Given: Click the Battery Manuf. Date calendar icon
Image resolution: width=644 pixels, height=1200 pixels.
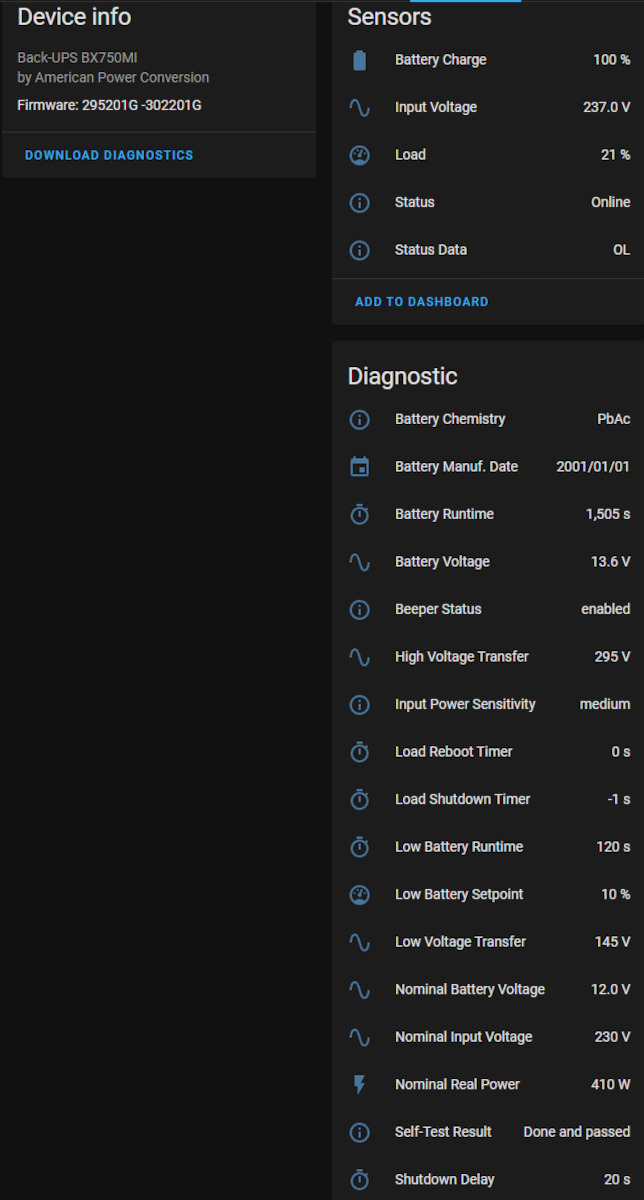Looking at the screenshot, I should click(360, 467).
